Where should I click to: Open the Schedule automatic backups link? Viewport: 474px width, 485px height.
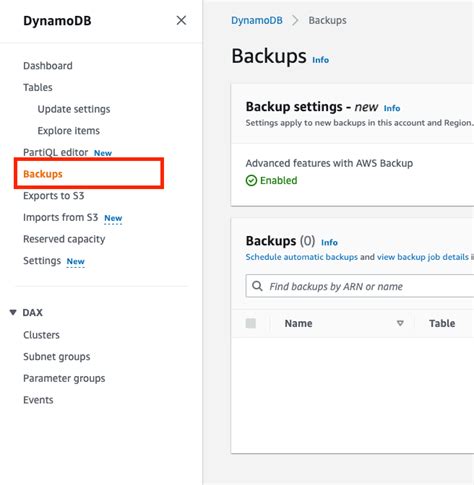point(301,257)
